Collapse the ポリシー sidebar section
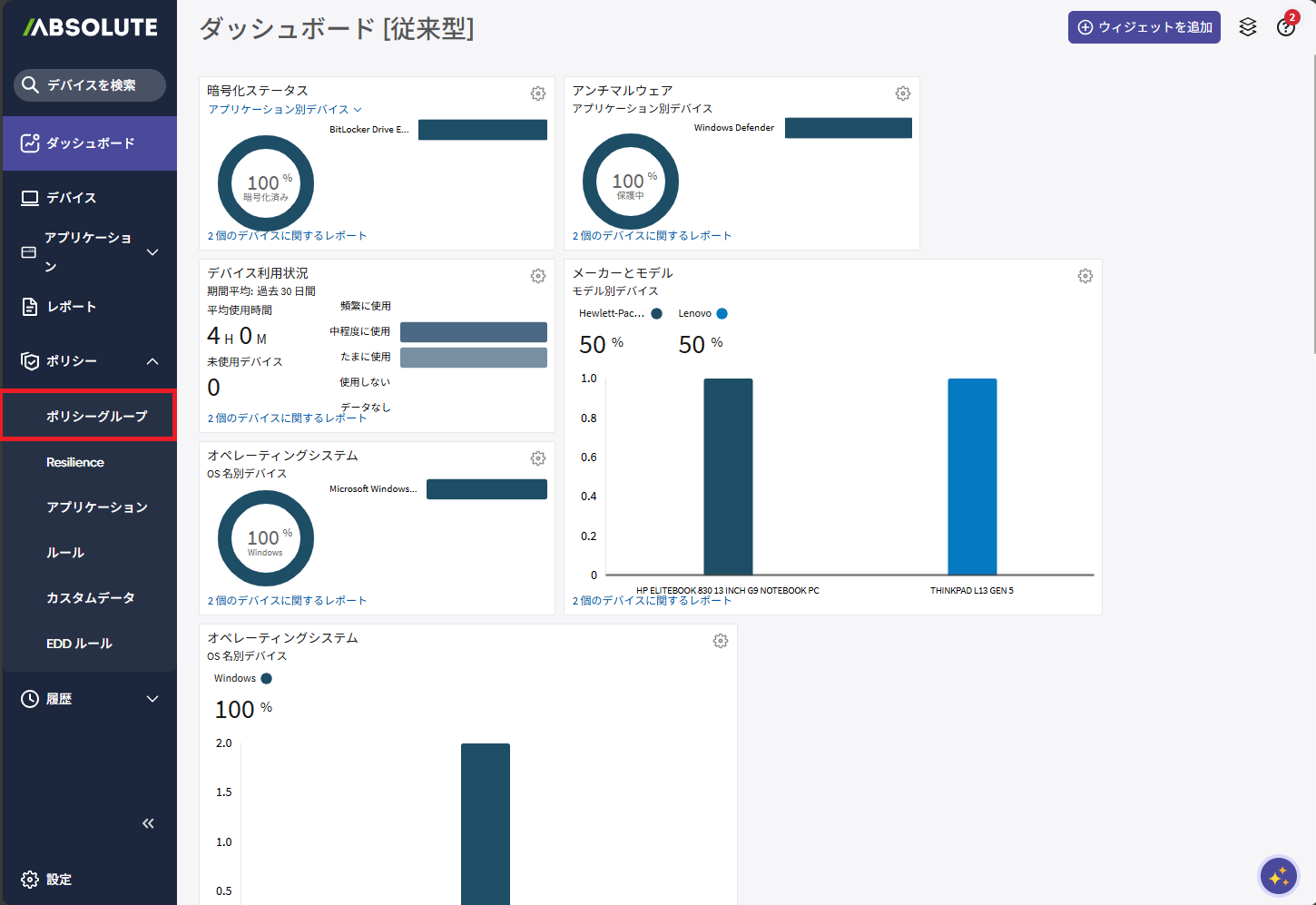 click(x=152, y=361)
